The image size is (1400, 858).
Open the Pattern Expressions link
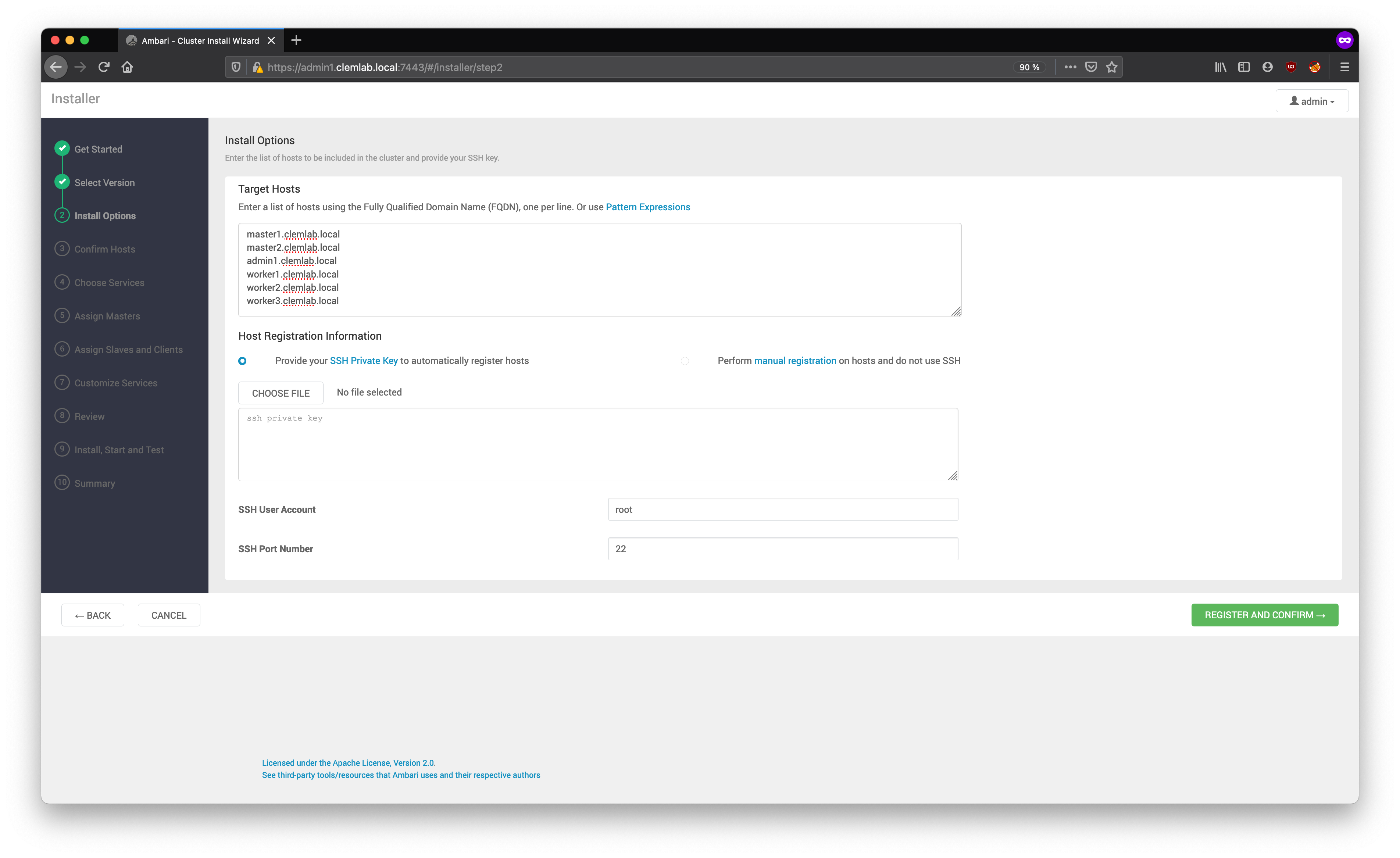click(x=648, y=207)
